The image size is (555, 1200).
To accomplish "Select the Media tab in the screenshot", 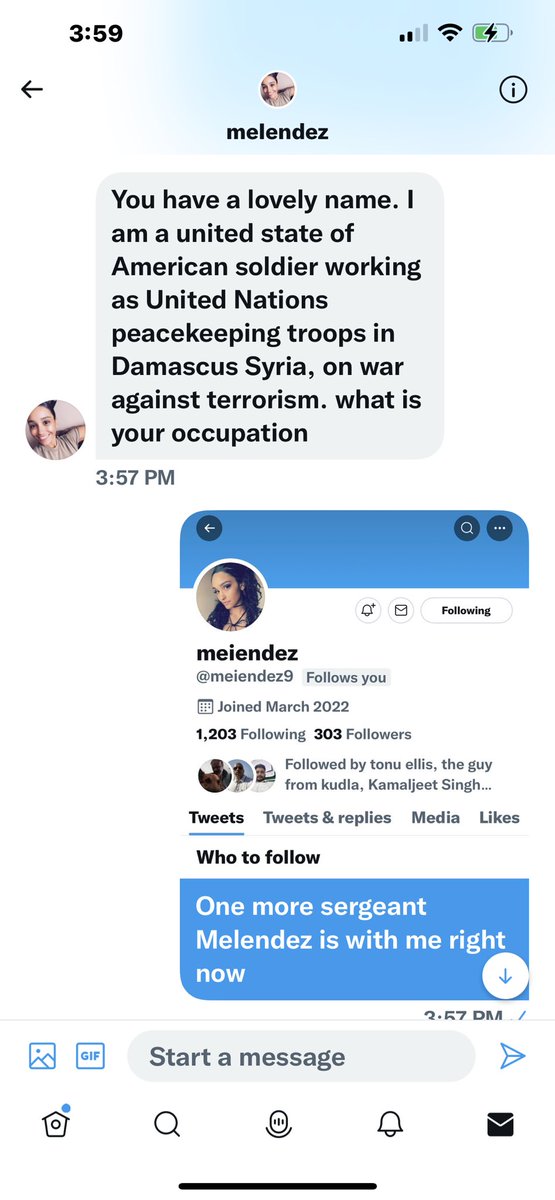I will [x=435, y=817].
